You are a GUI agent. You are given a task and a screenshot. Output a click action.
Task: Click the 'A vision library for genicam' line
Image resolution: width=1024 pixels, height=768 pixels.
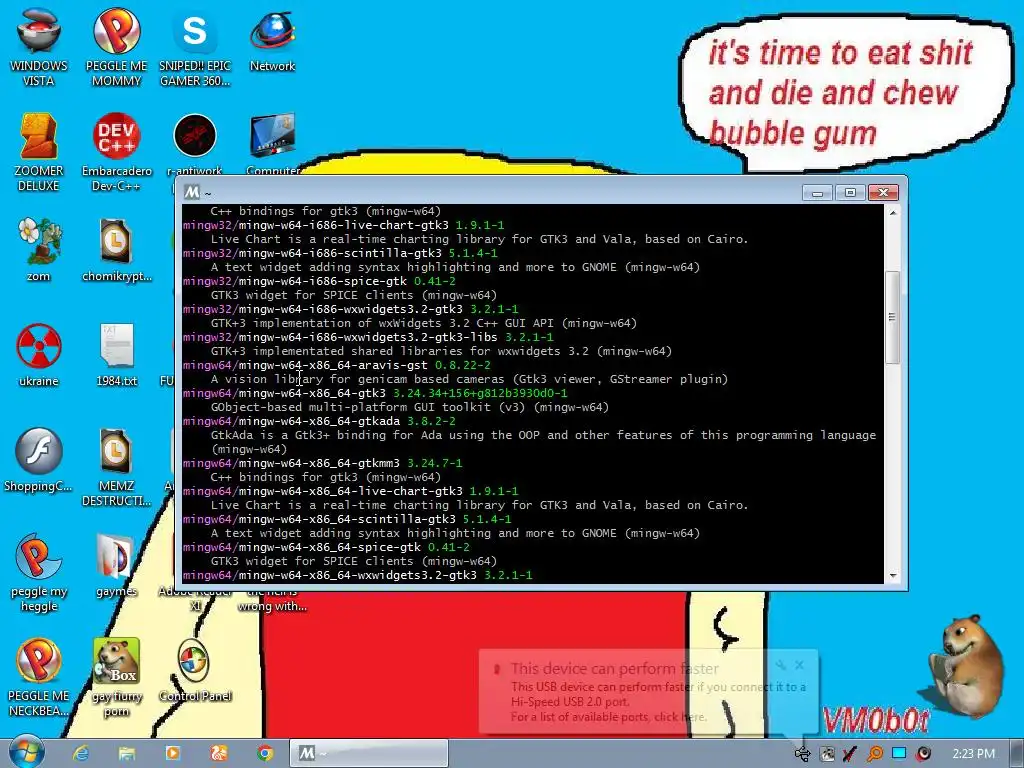coord(469,379)
